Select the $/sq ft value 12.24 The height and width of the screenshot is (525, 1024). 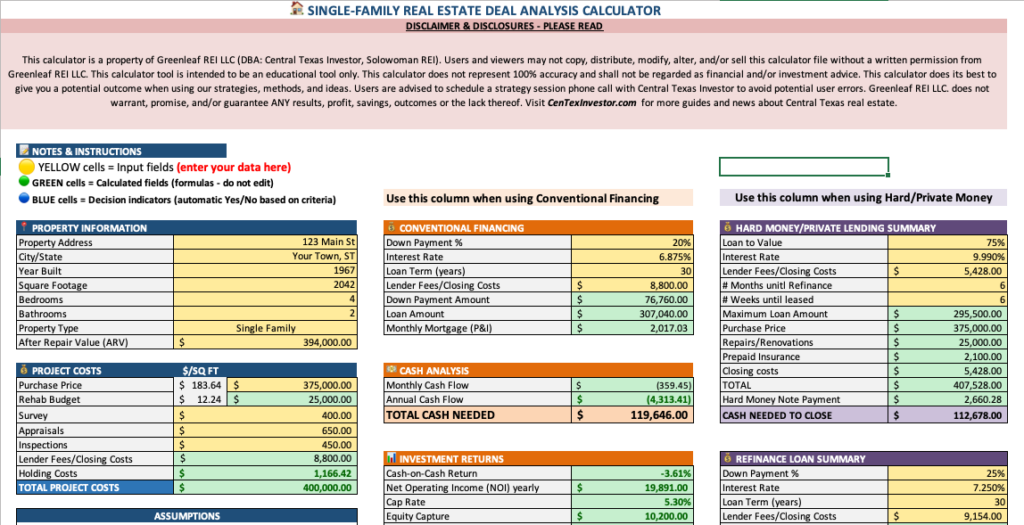pos(200,400)
